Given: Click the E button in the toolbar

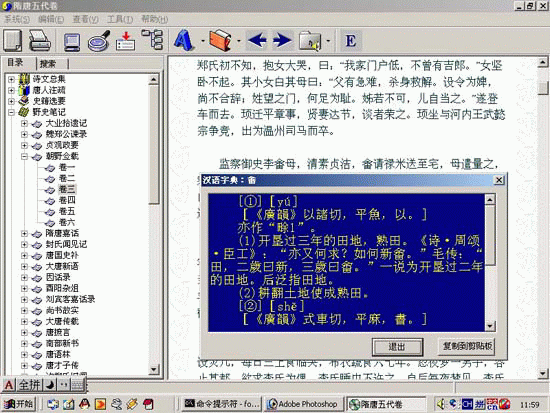Looking at the screenshot, I should [351, 41].
